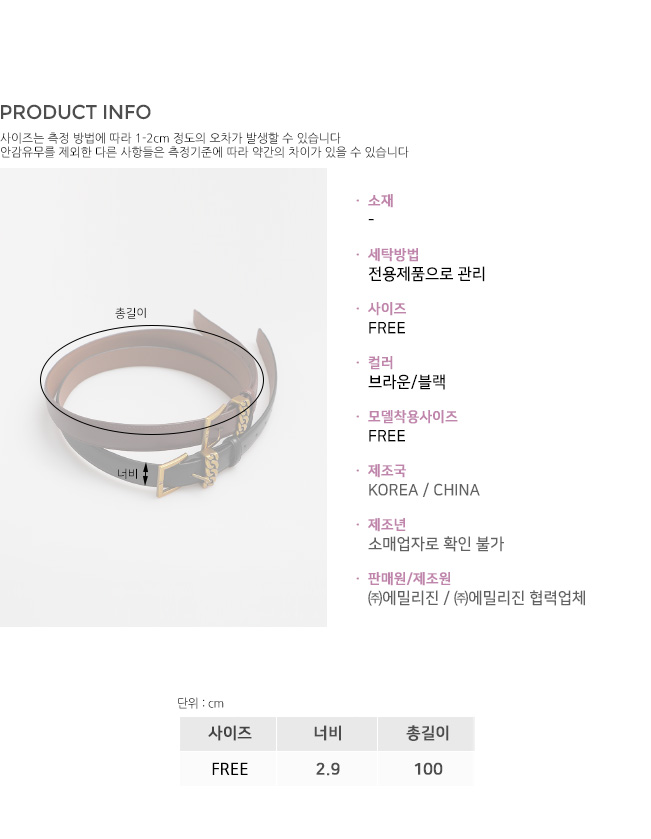Image resolution: width=651 pixels, height=839 pixels.
Task: Click the 제조년 label
Action: point(387,524)
